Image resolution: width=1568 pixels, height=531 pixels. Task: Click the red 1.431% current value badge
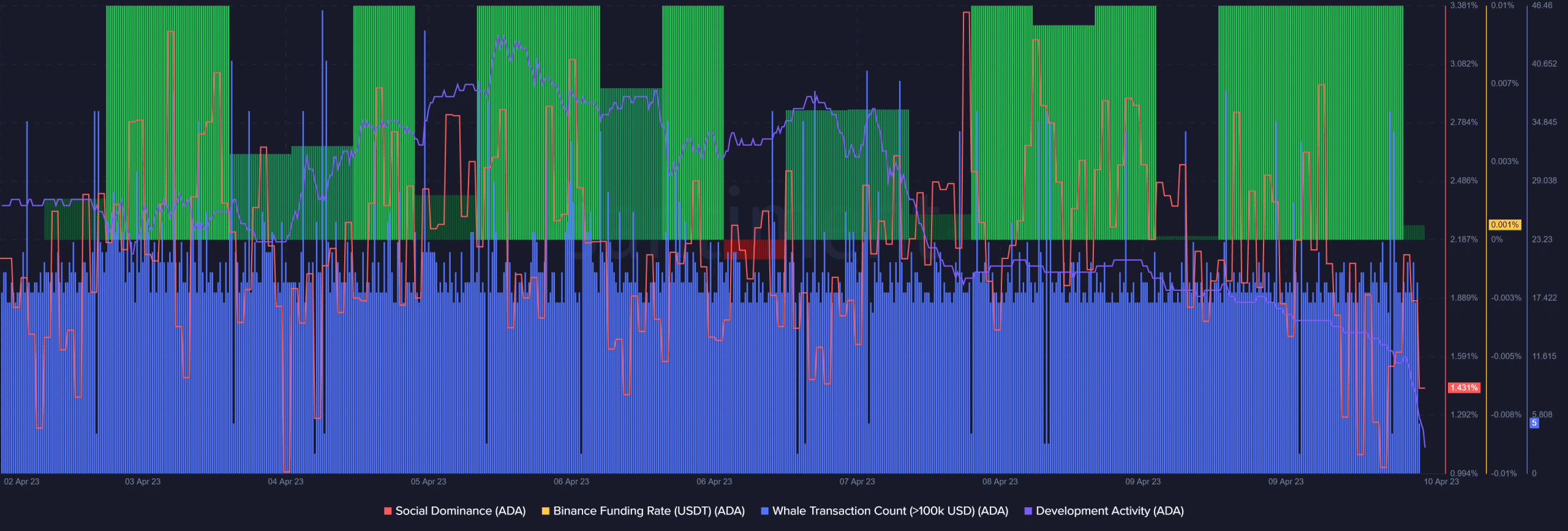click(1464, 388)
